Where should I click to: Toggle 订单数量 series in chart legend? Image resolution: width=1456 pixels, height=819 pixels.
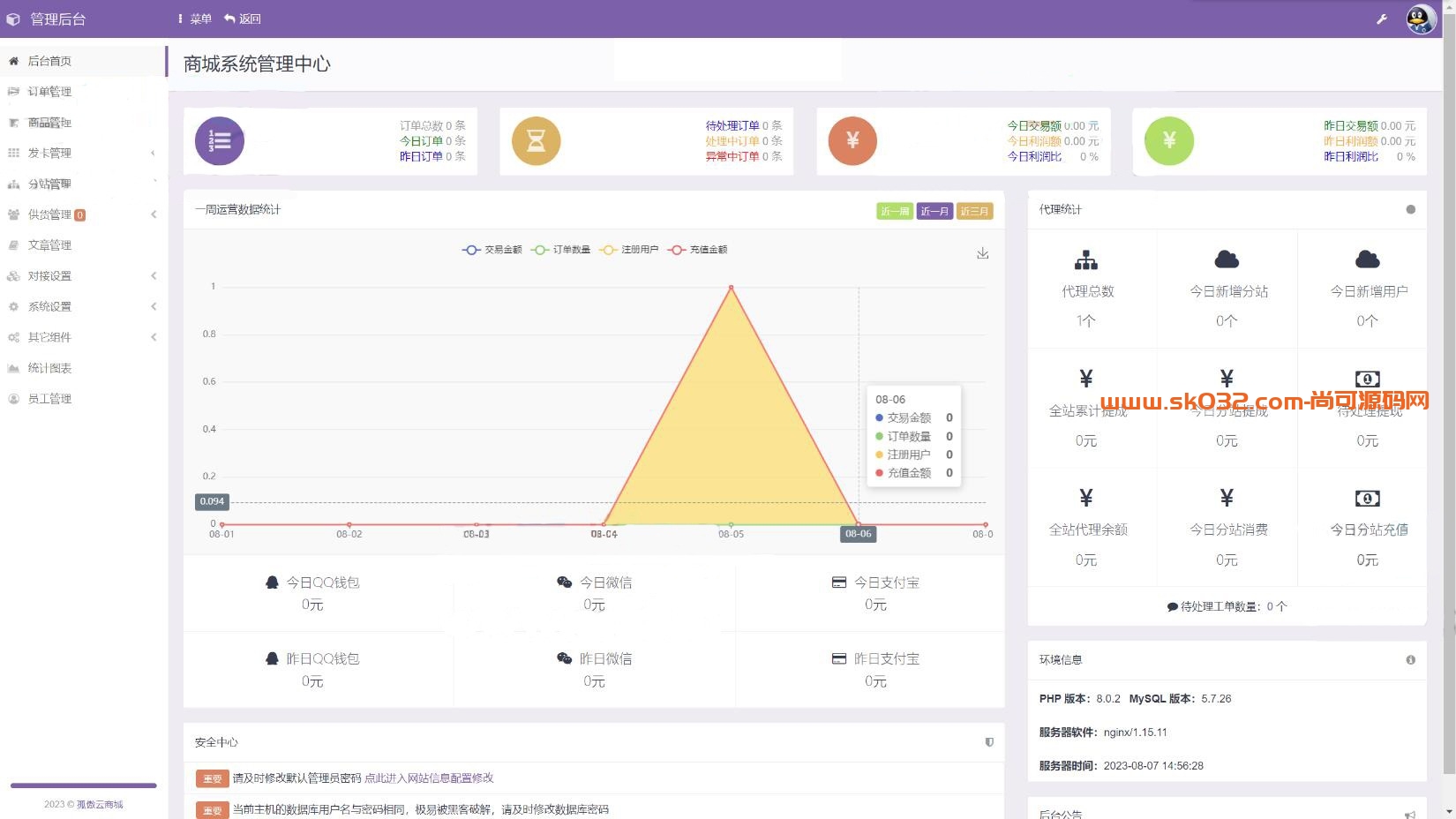coord(560,250)
